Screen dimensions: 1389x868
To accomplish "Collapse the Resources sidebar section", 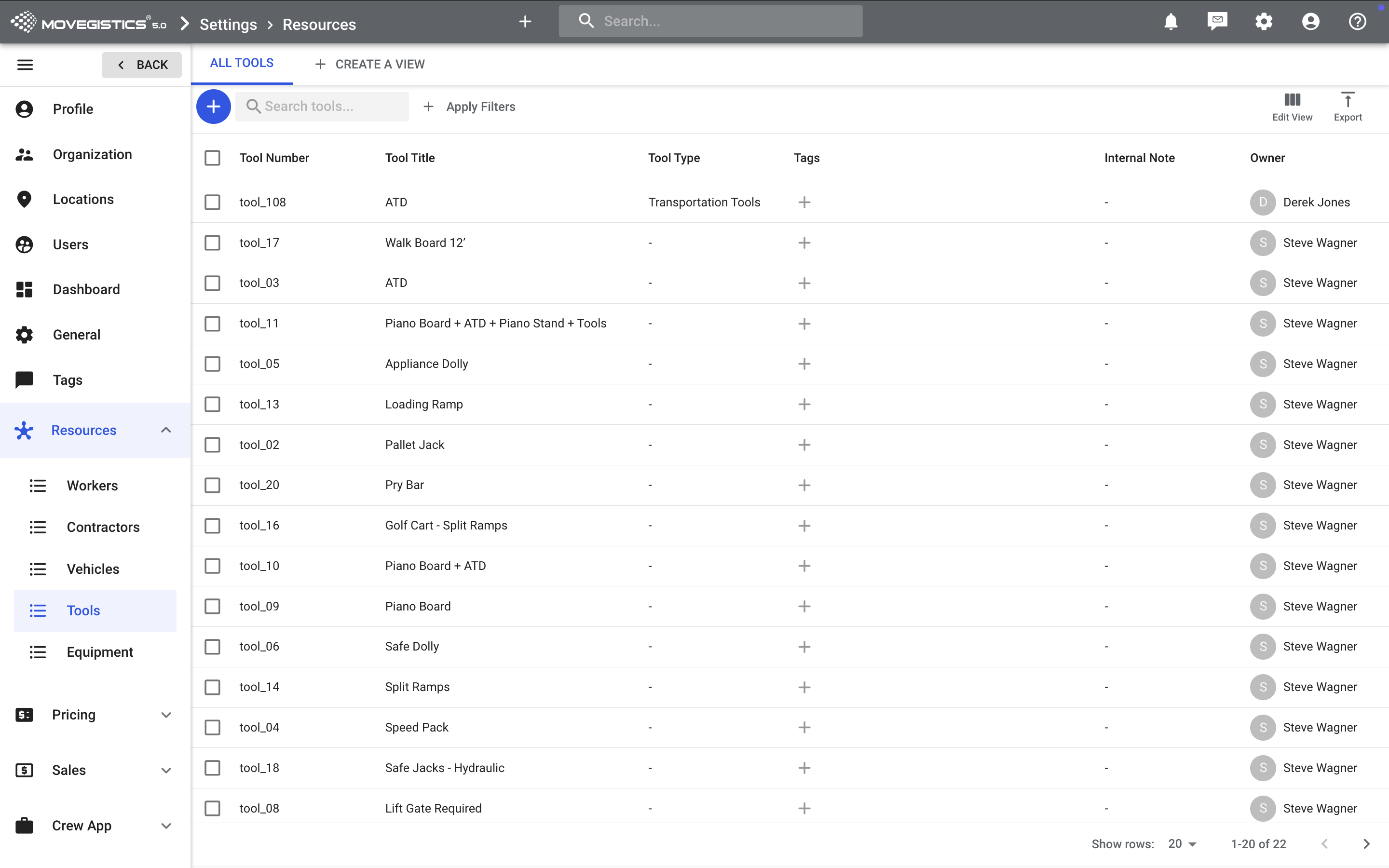I will click(x=166, y=430).
